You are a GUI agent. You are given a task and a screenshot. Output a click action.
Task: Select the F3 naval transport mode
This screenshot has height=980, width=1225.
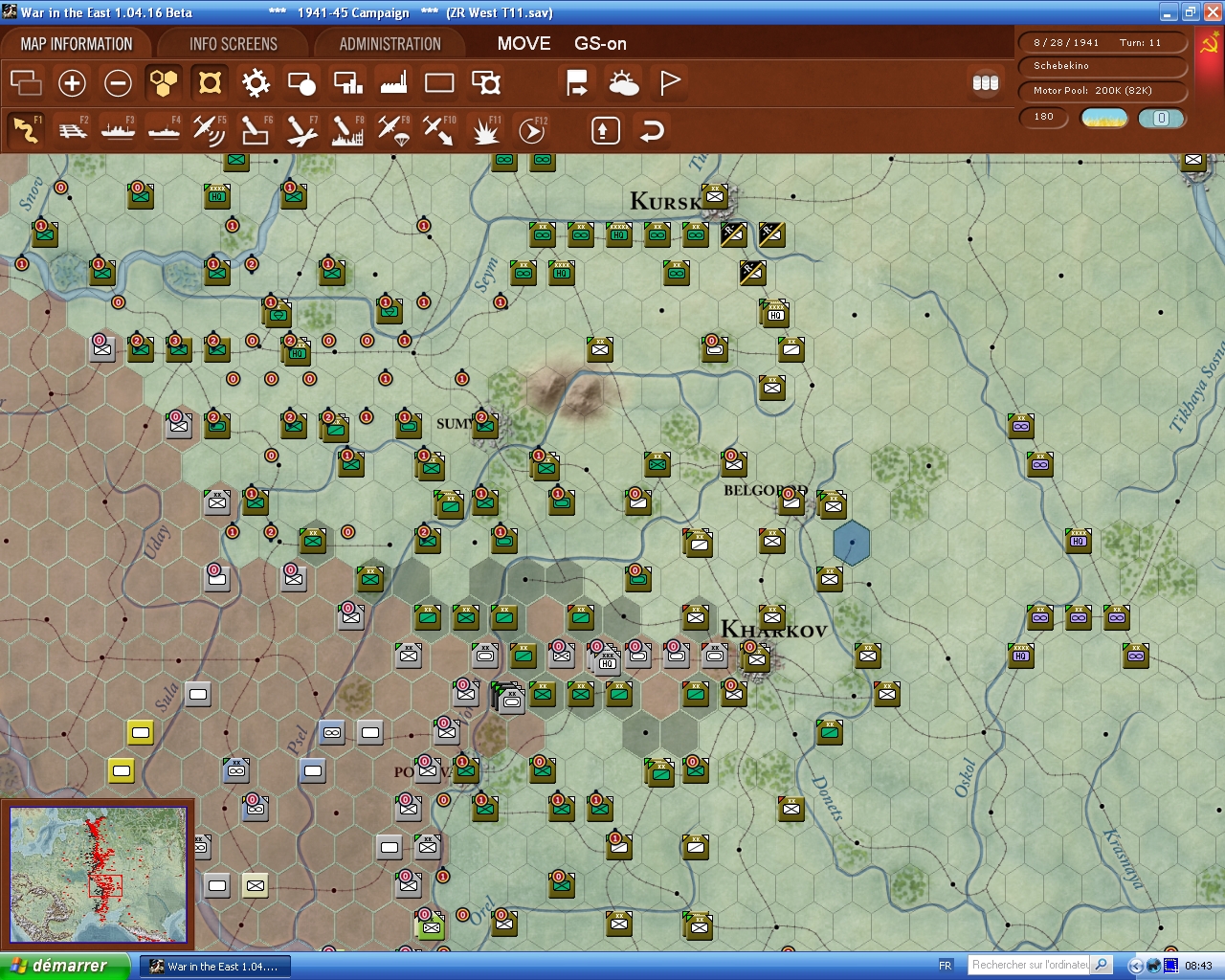(x=119, y=130)
